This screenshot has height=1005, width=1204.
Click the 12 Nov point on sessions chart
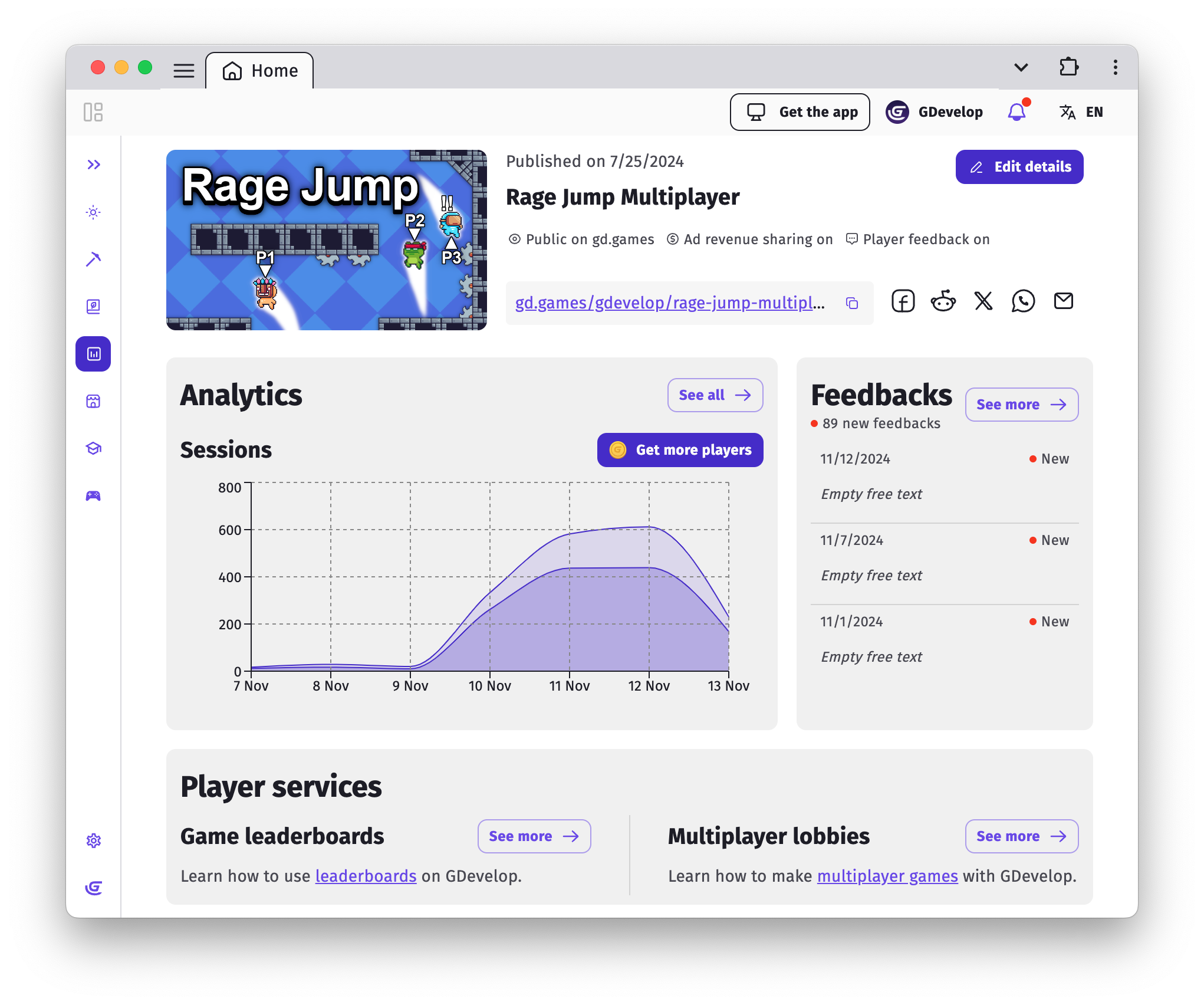[649, 527]
